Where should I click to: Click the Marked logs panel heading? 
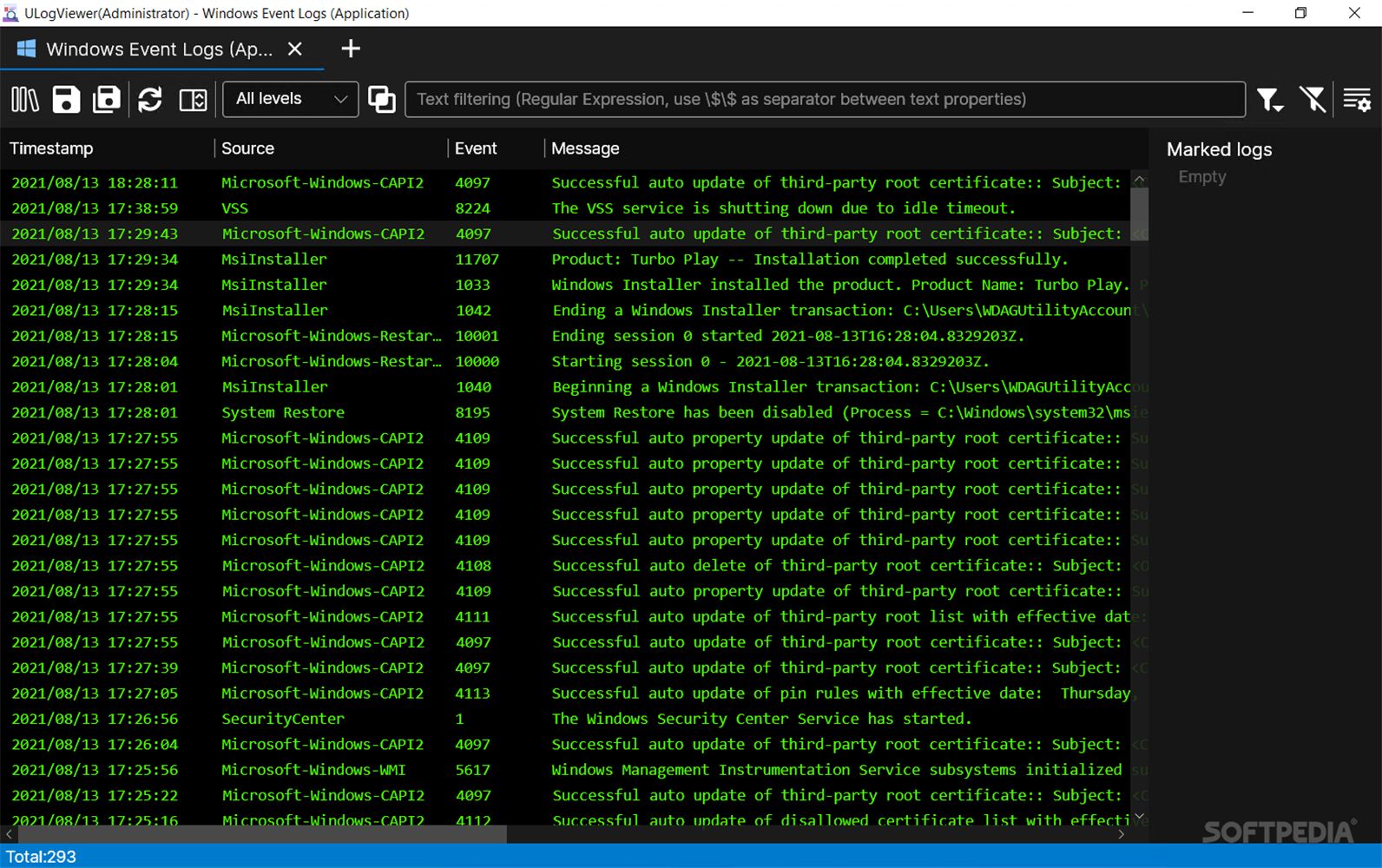[1219, 149]
